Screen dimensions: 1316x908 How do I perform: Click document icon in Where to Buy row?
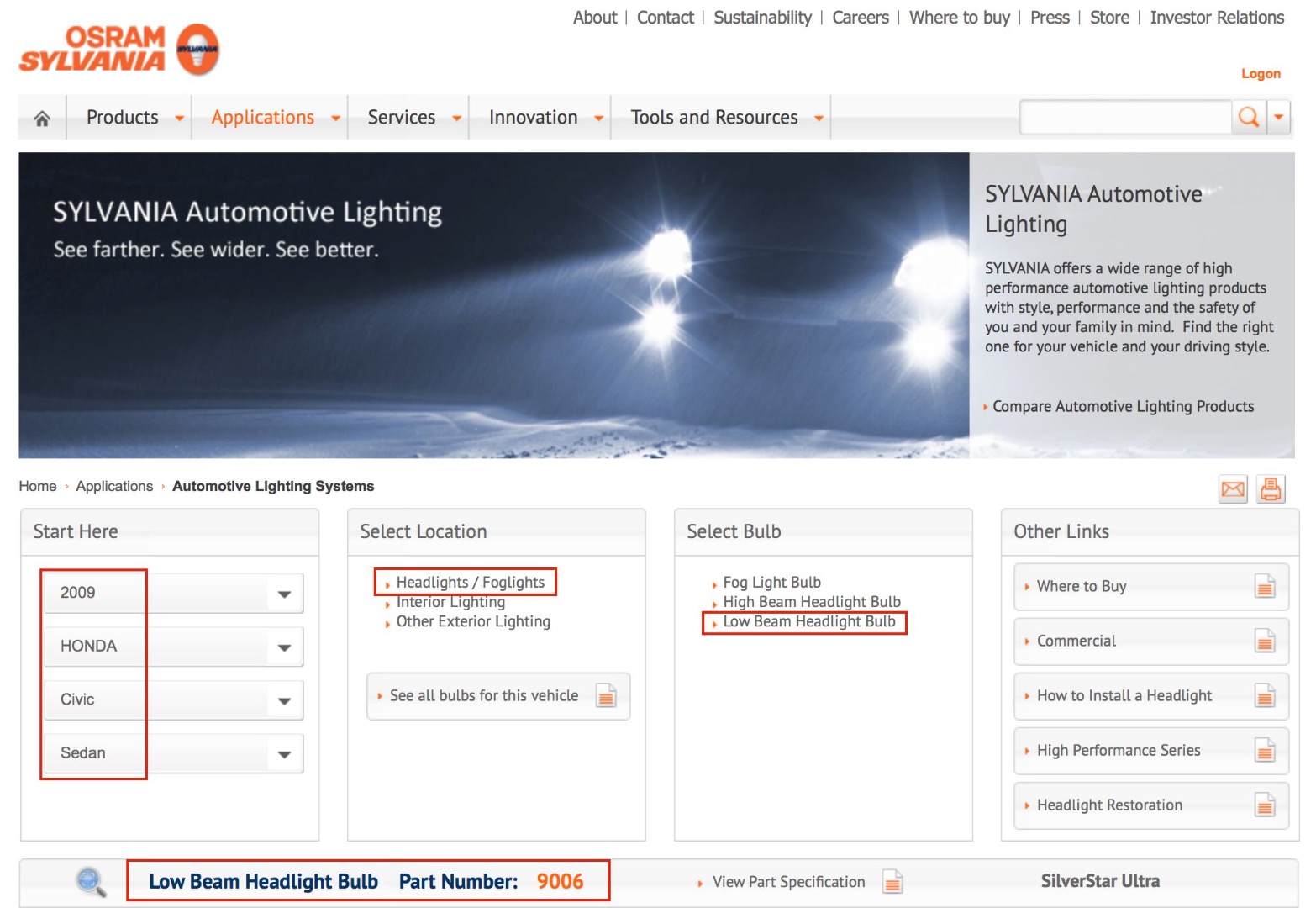coord(1265,586)
